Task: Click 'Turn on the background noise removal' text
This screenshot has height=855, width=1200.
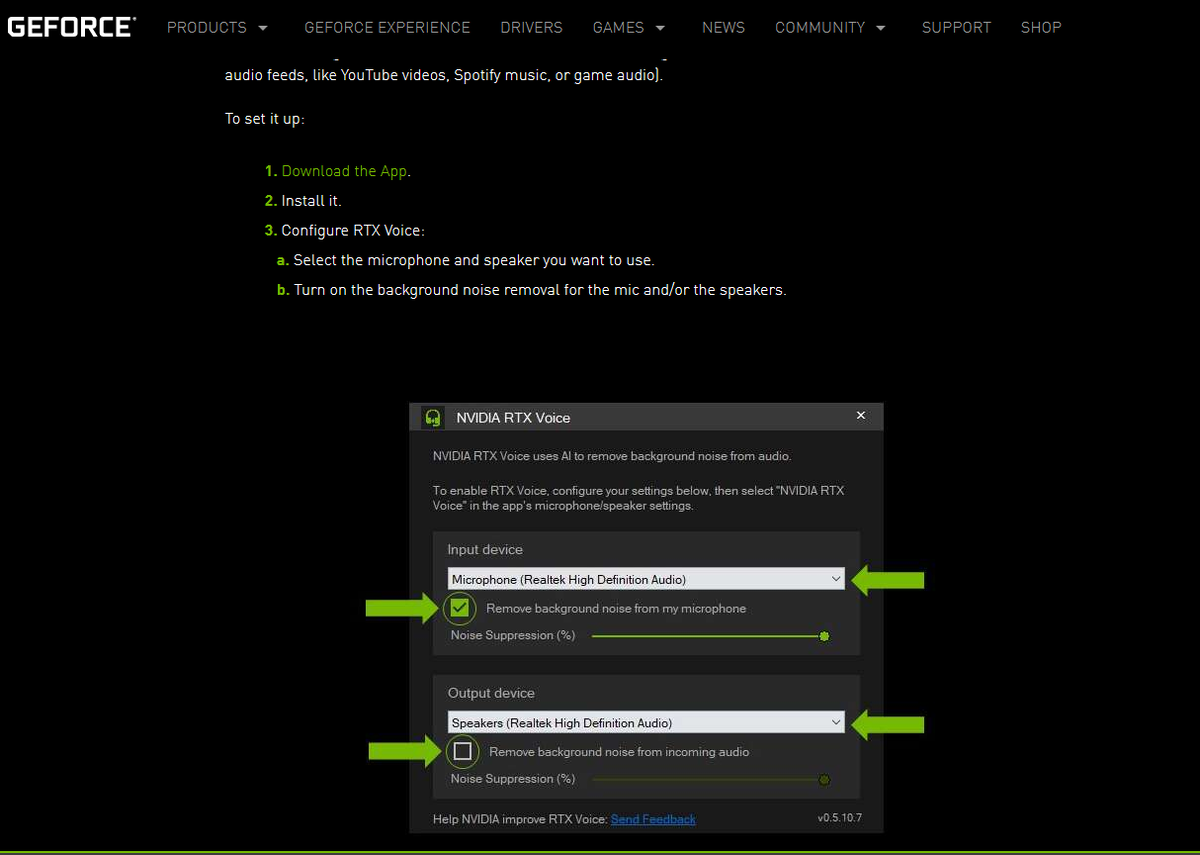Action: coord(540,290)
